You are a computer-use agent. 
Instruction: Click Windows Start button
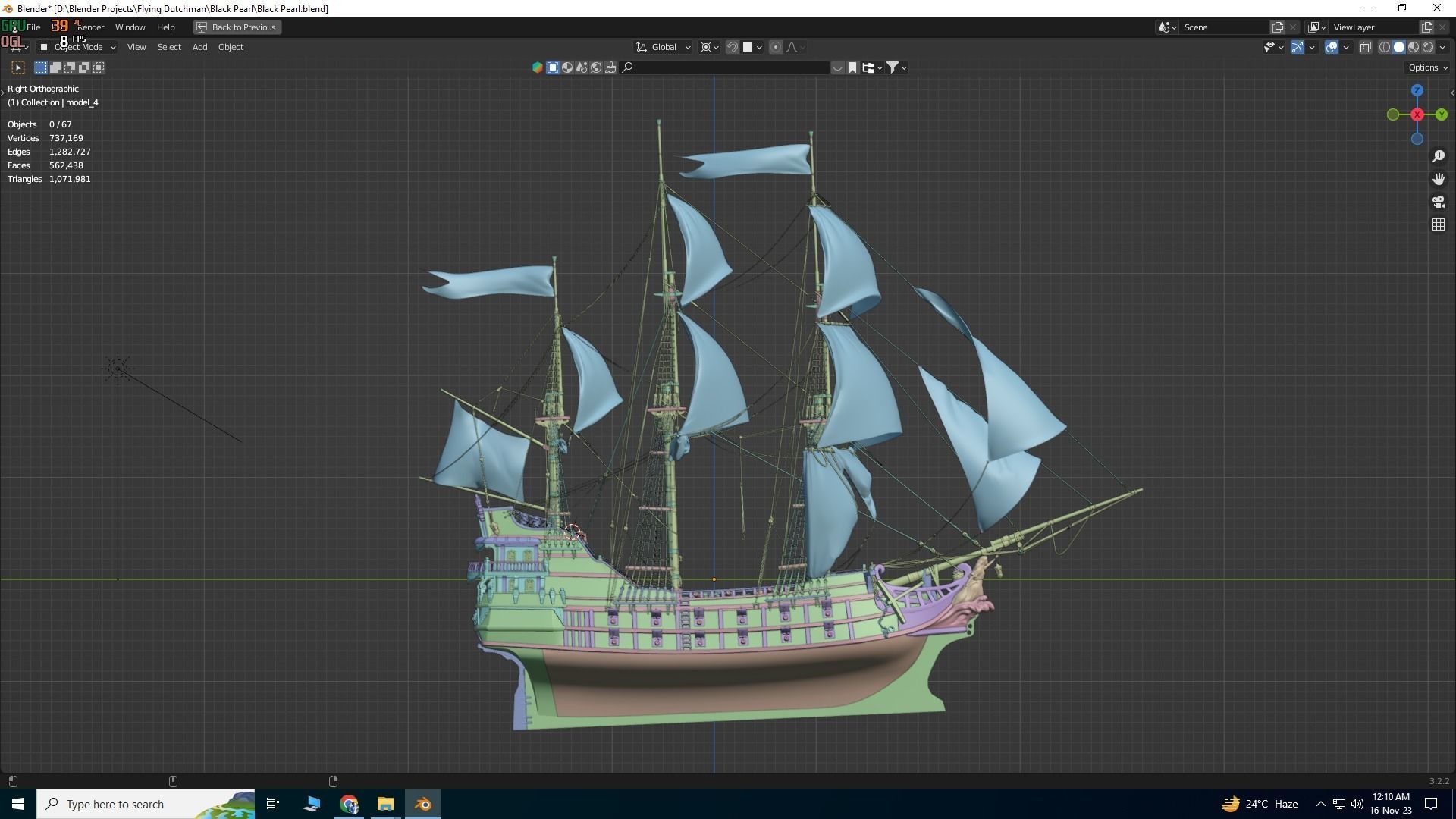pos(18,804)
